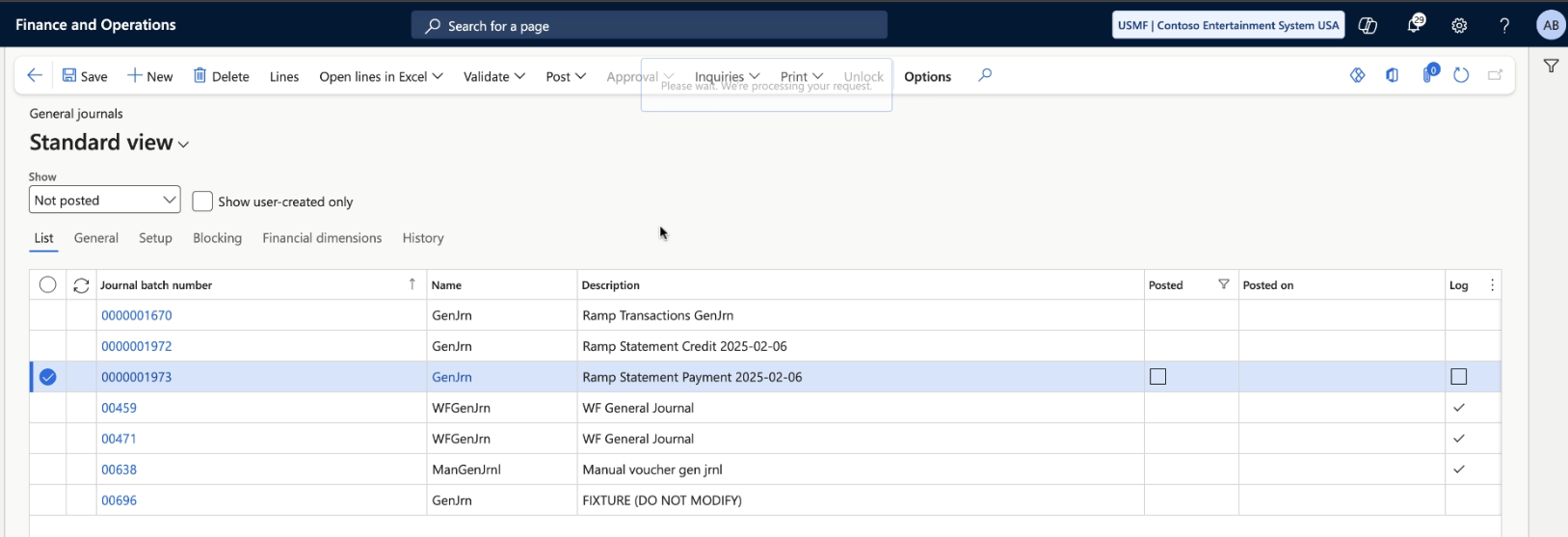This screenshot has width=1568, height=537.
Task: Deselect the row 0000001973 checkmark
Action: (x=47, y=377)
